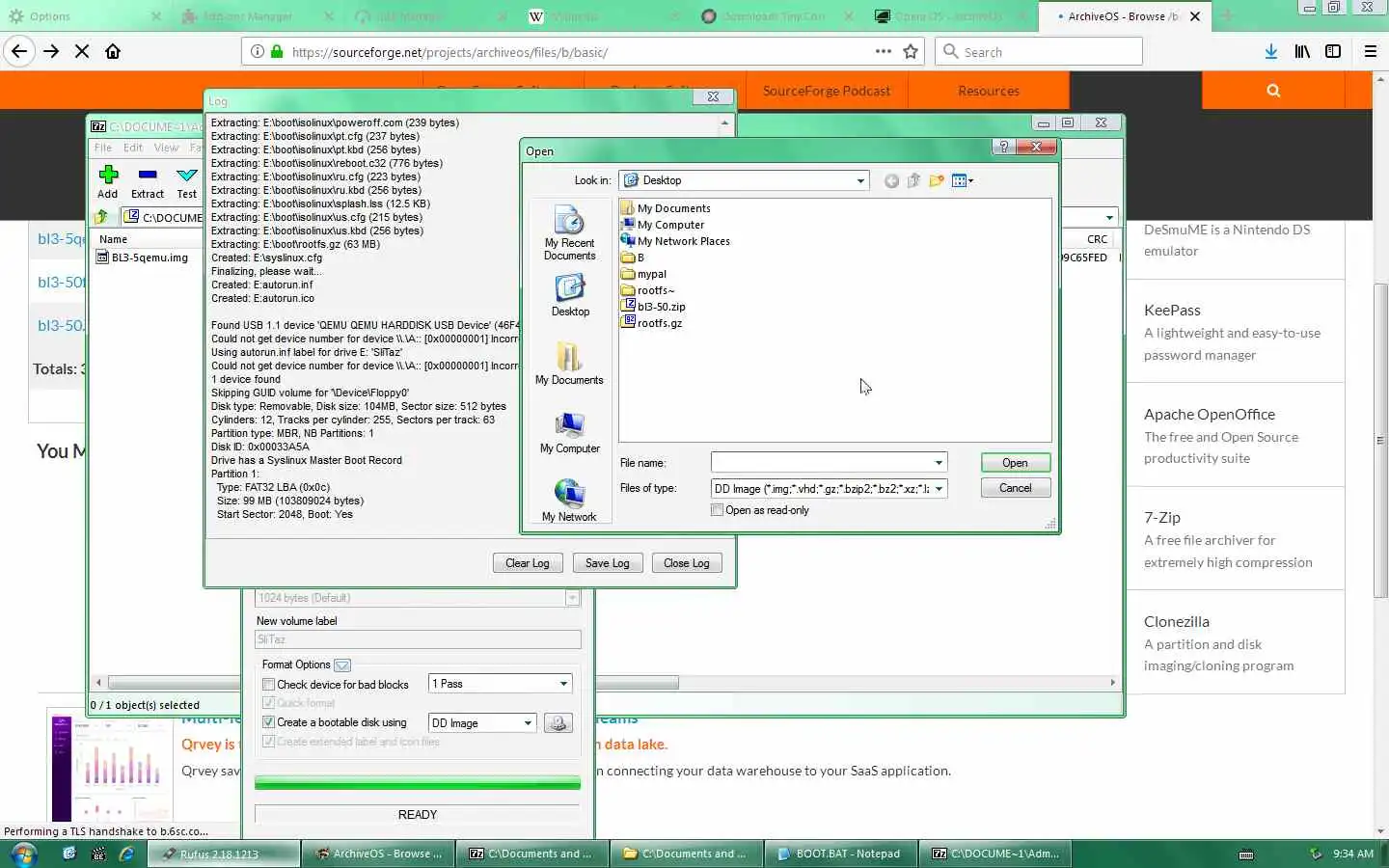The height and width of the screenshot is (868, 1389).
Task: Open the KeePass link in the sidebar
Action: point(1172,311)
